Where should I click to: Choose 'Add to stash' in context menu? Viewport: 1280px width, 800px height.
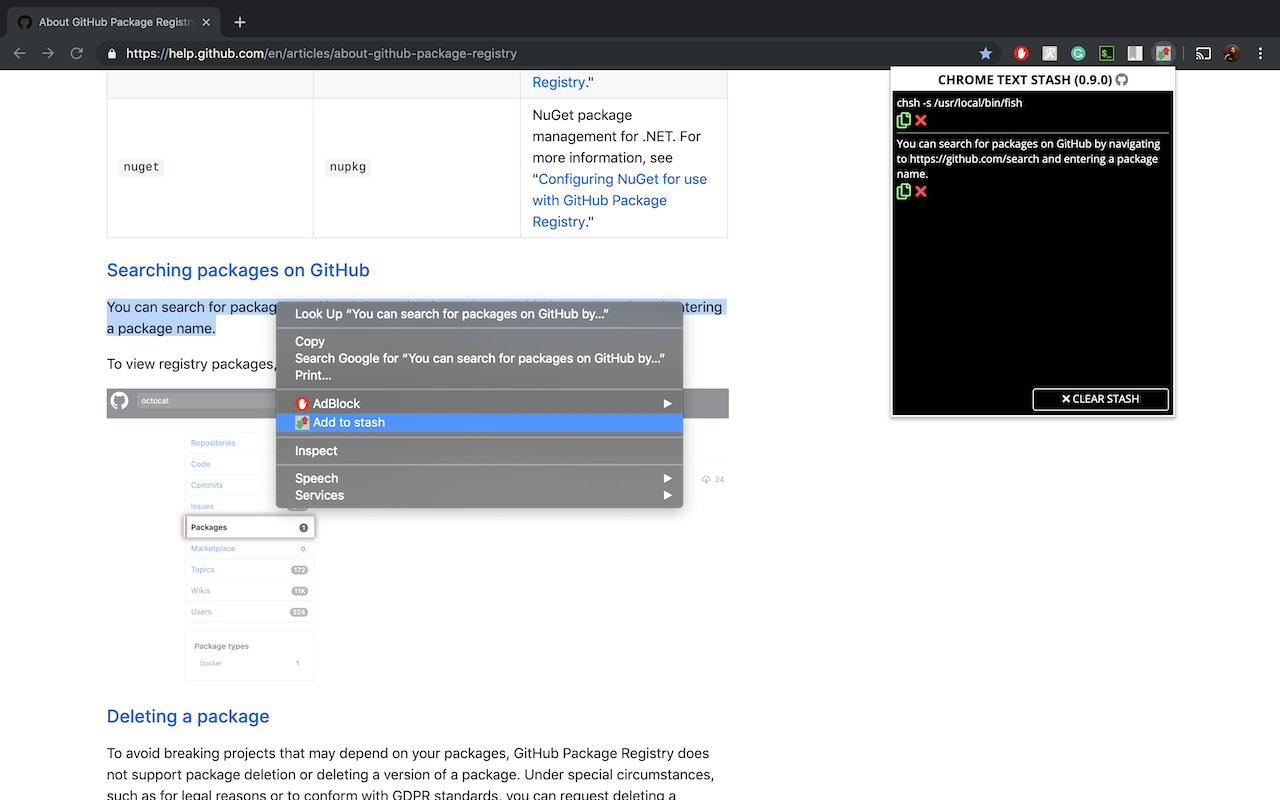(x=479, y=422)
